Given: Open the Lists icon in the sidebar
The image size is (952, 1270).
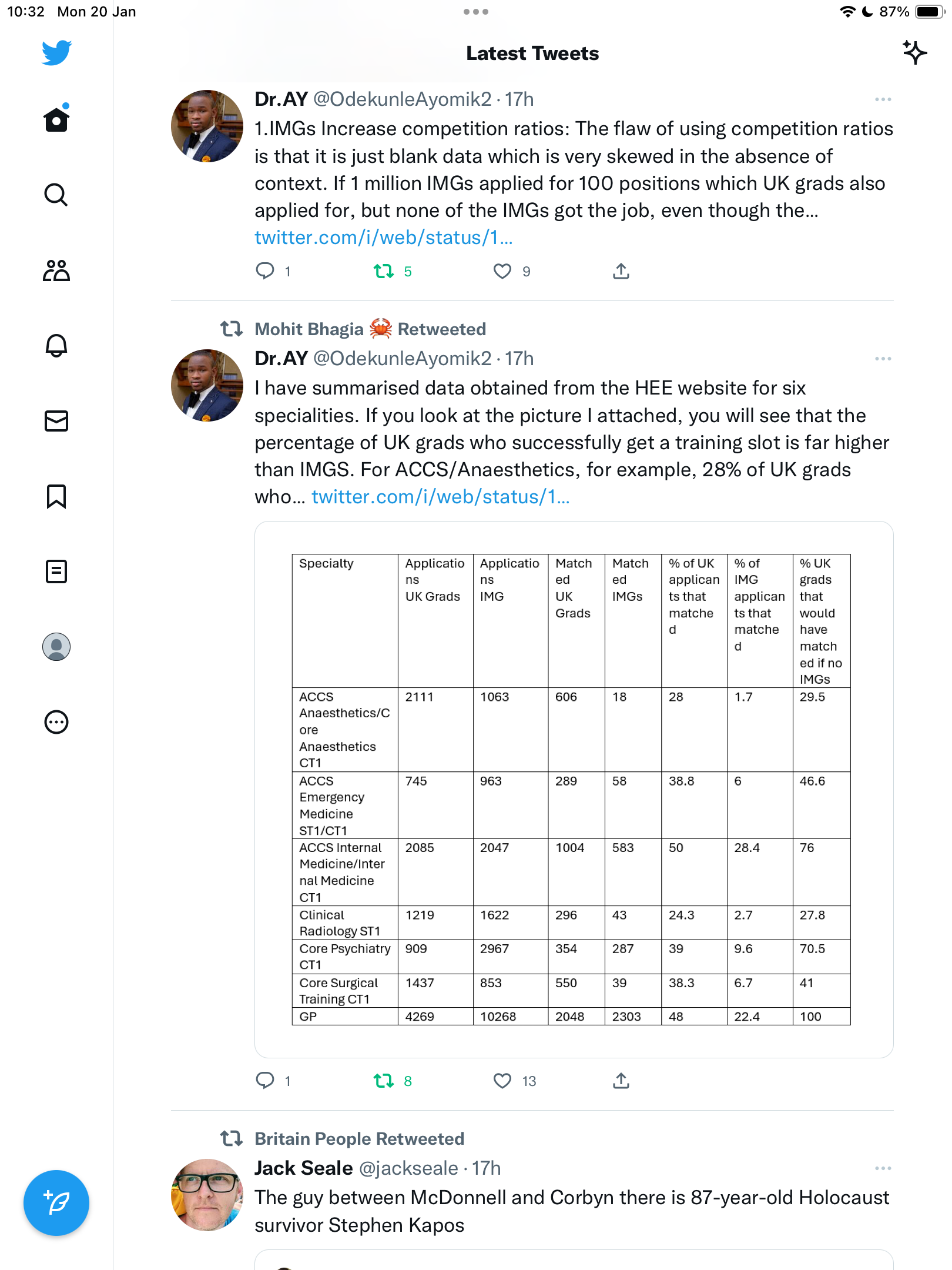Looking at the screenshot, I should click(56, 571).
